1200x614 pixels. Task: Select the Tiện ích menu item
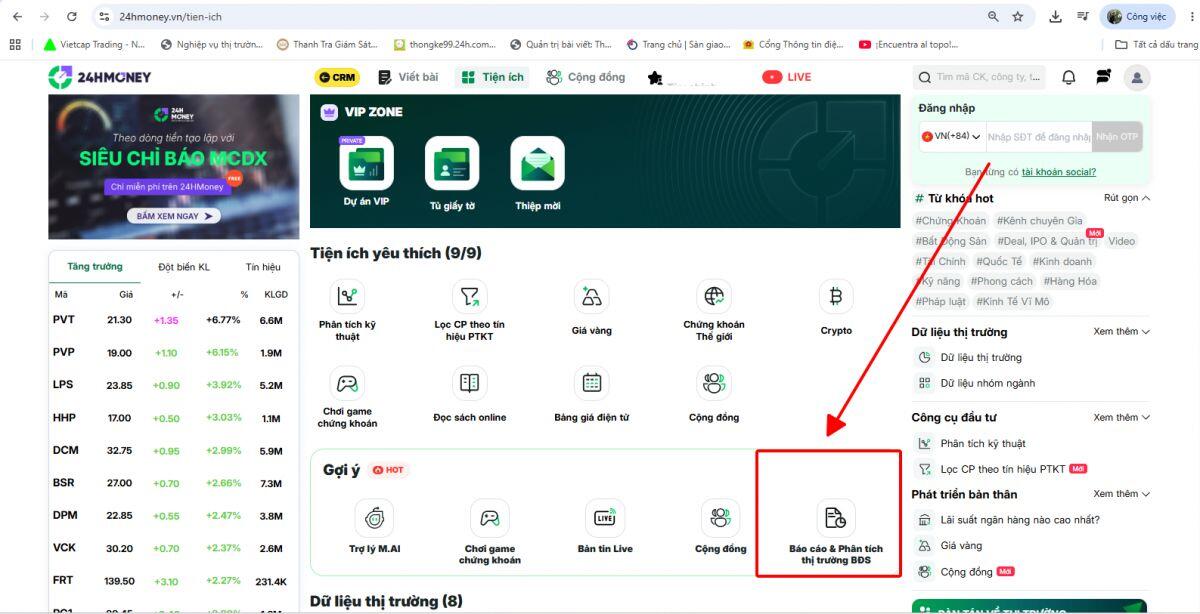(x=493, y=77)
